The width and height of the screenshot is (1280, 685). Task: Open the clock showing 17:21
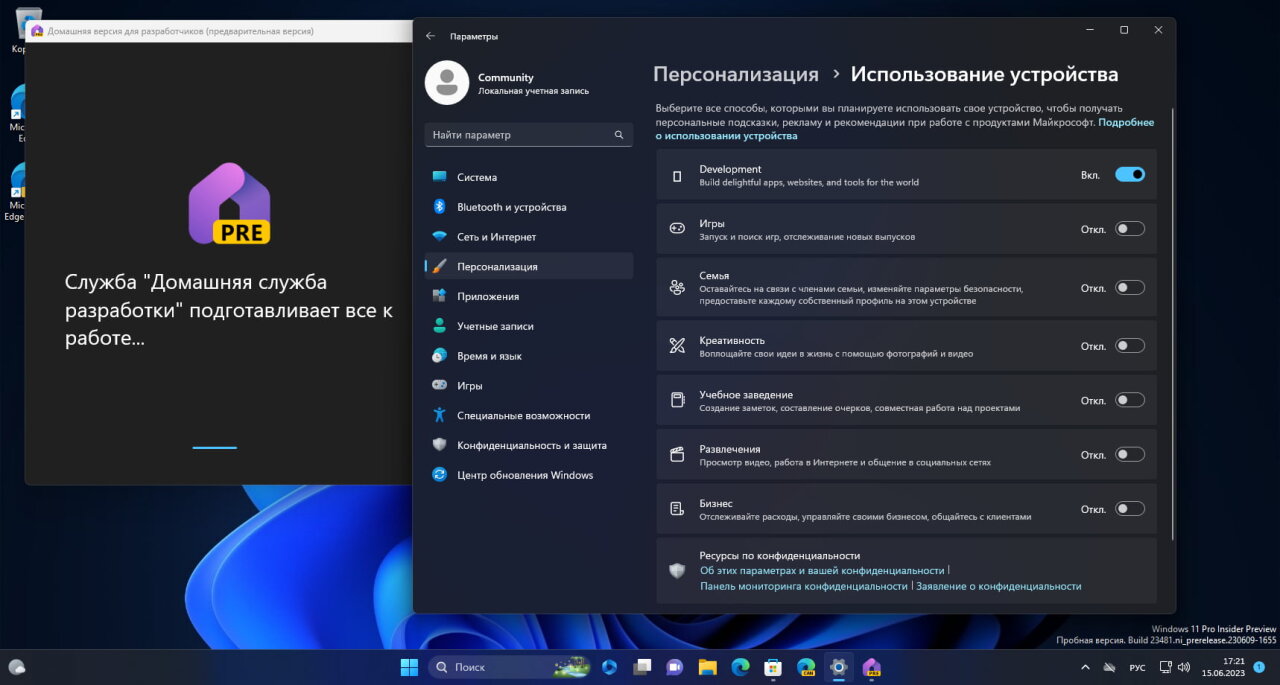1224,667
